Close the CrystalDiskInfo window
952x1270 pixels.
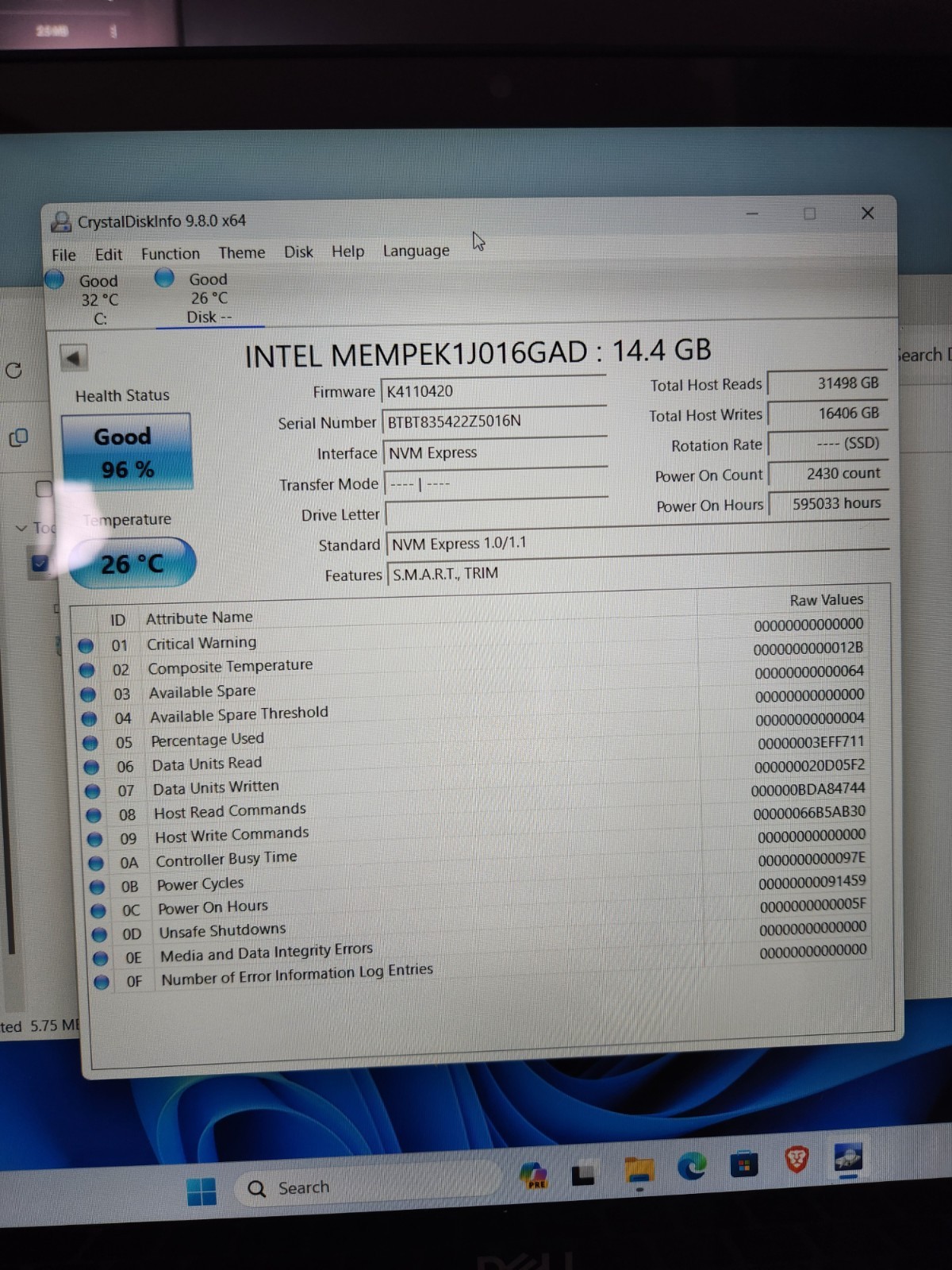[868, 213]
